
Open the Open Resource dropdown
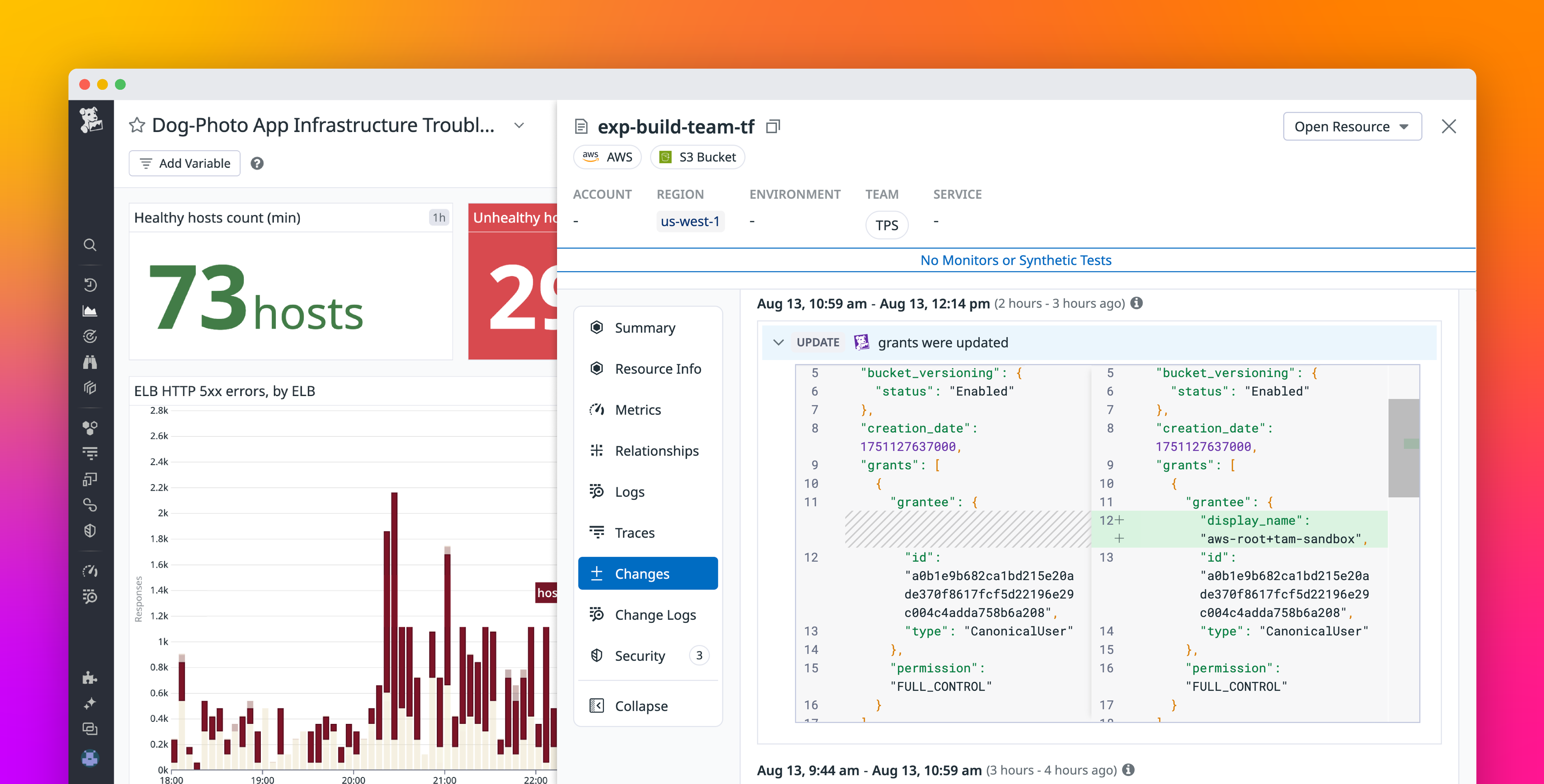tap(1351, 126)
